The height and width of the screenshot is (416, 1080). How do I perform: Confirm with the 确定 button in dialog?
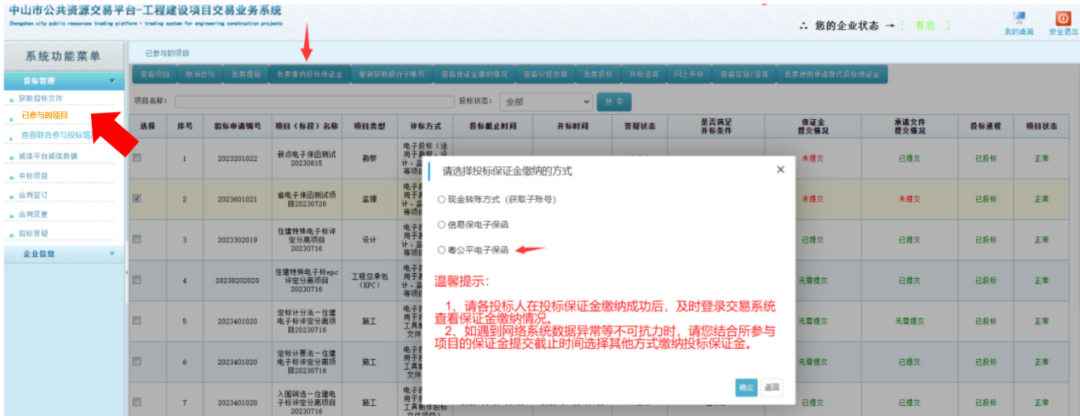[x=746, y=387]
